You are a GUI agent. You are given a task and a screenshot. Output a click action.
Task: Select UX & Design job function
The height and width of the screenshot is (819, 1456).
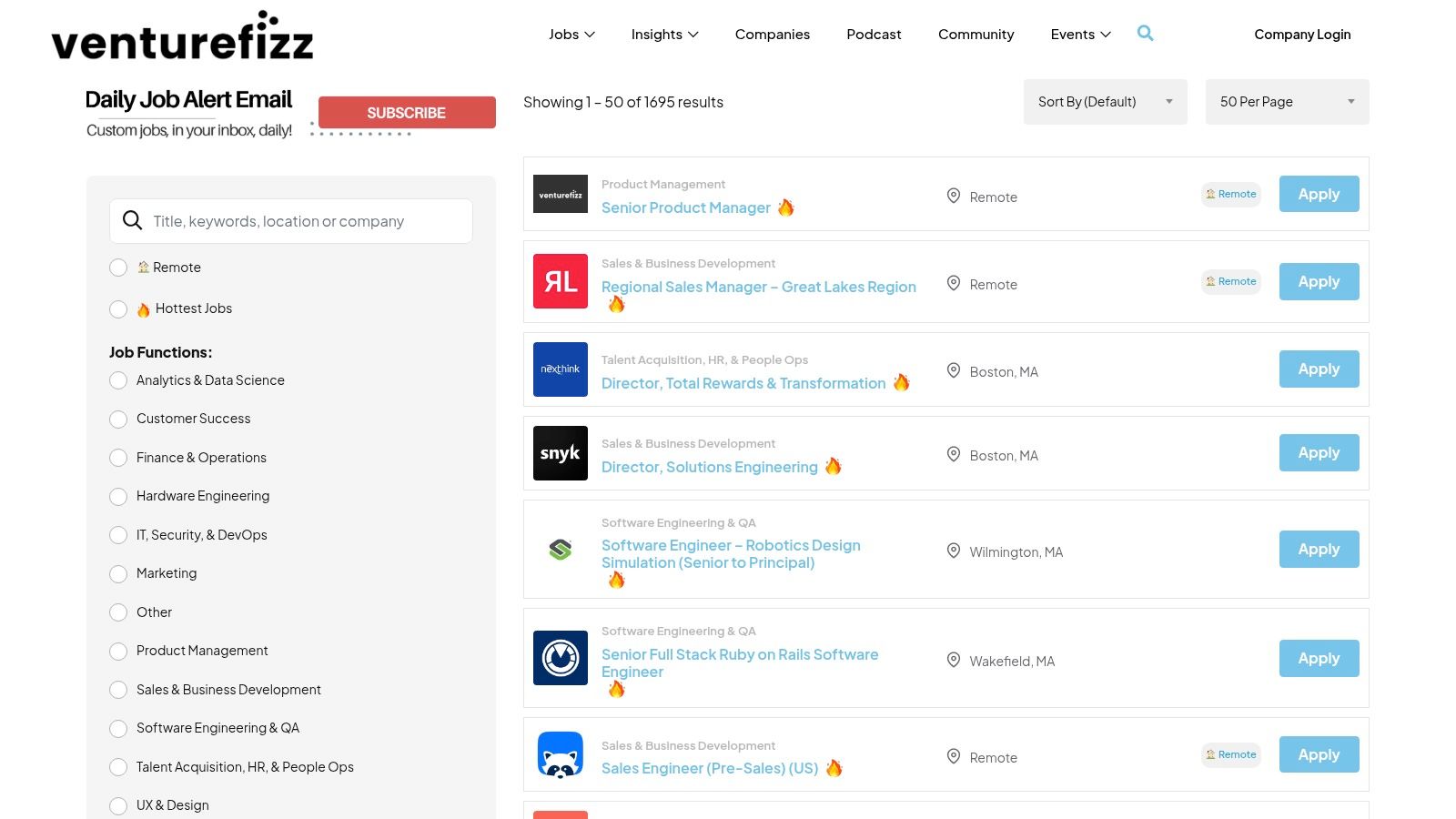(118, 806)
